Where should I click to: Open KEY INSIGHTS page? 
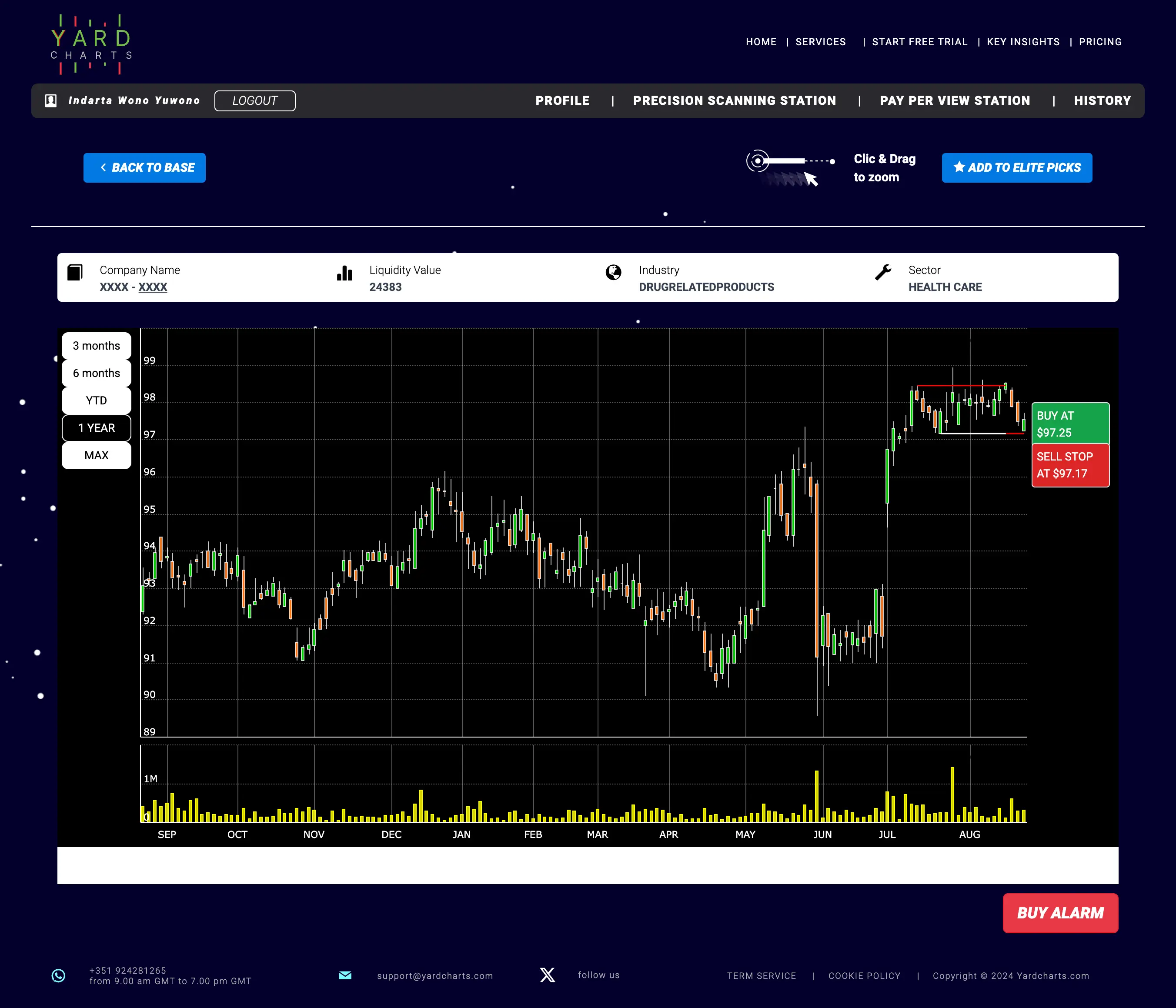(1023, 42)
